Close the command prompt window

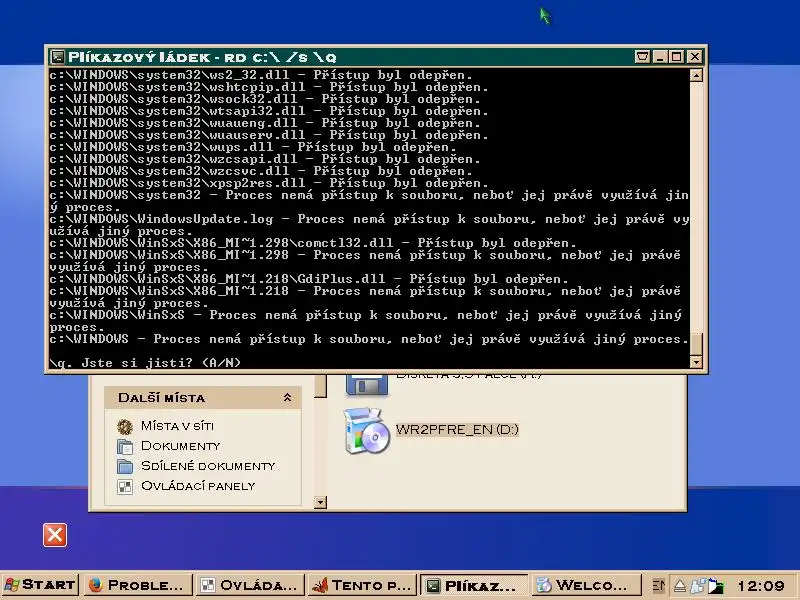click(694, 56)
